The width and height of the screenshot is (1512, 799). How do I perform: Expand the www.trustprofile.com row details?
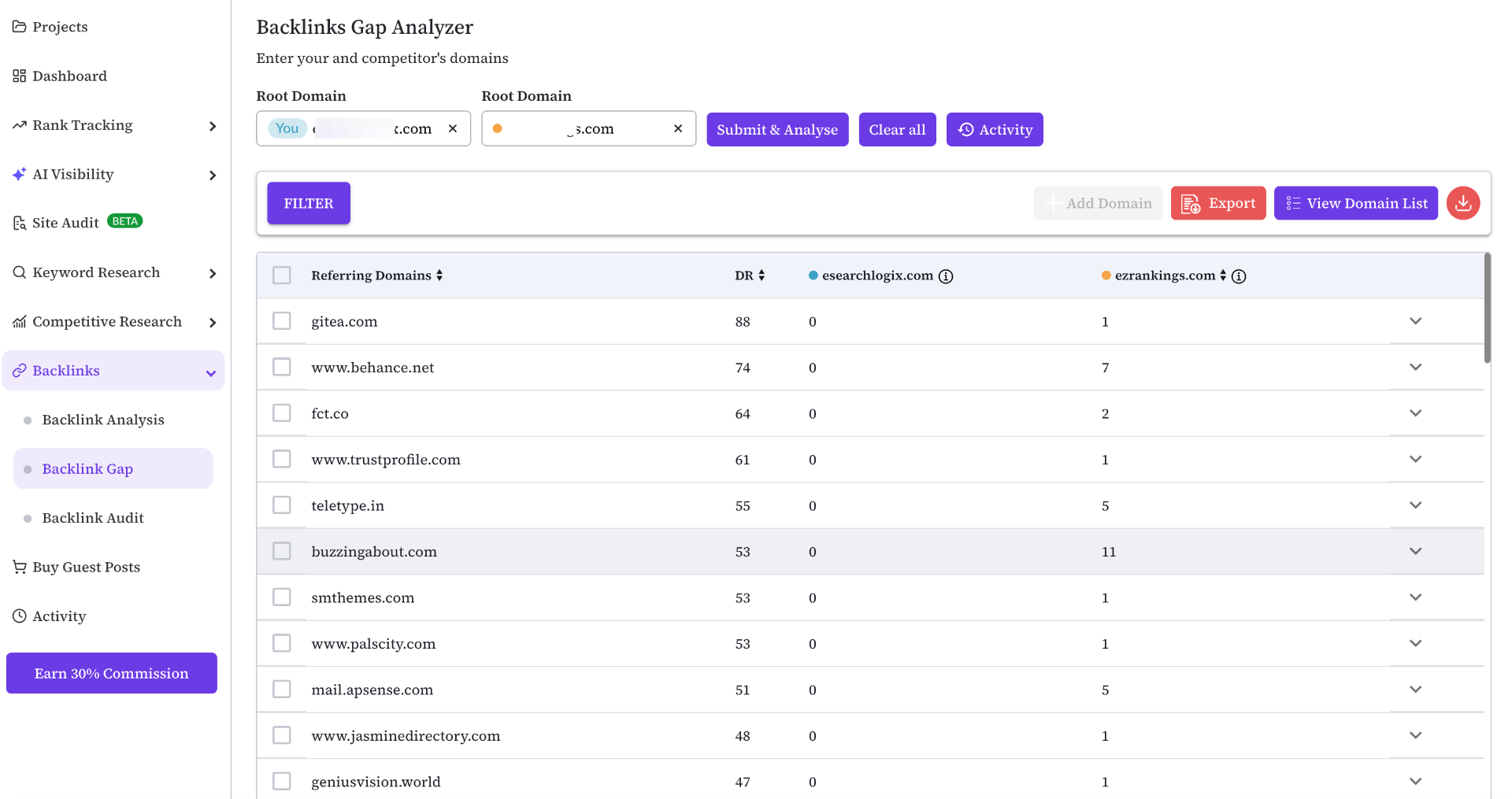(1416, 459)
